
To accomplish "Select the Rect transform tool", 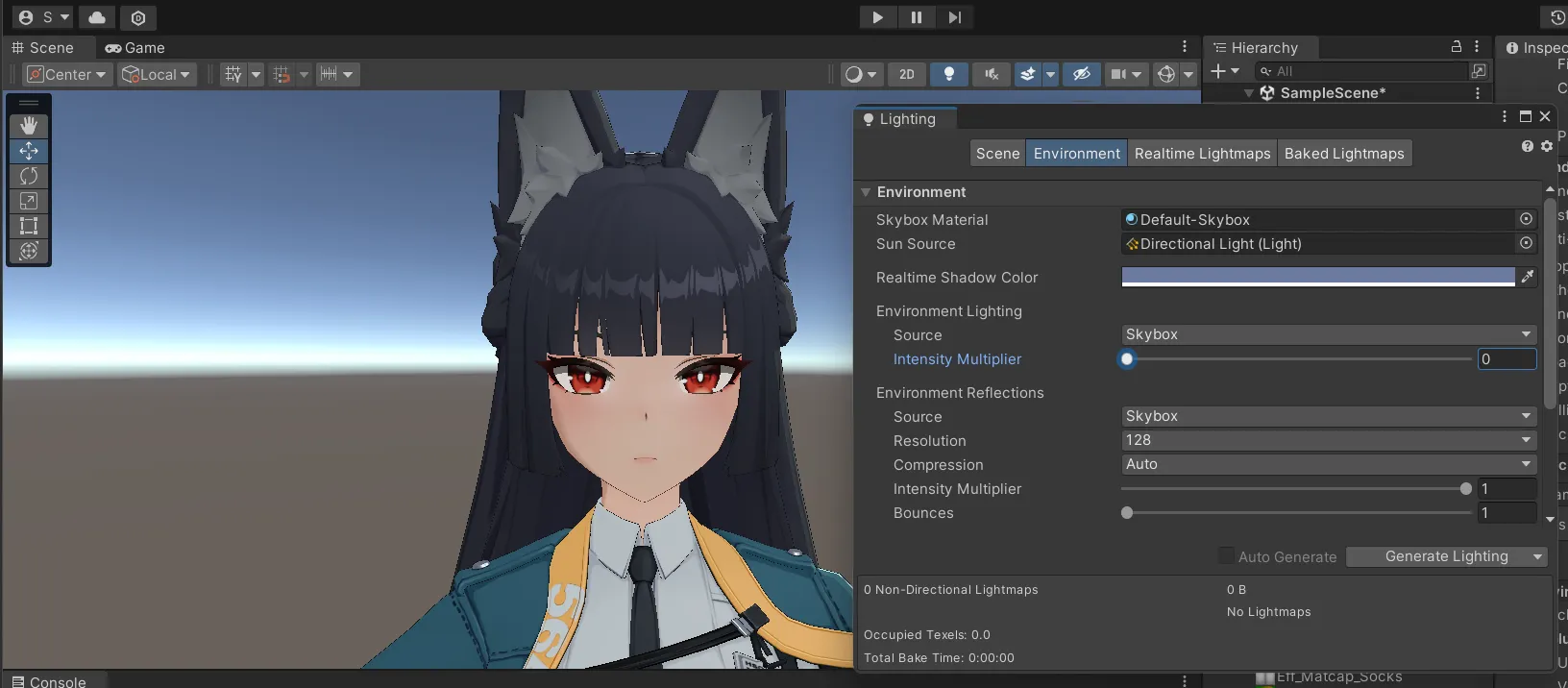I will pyautogui.click(x=29, y=226).
